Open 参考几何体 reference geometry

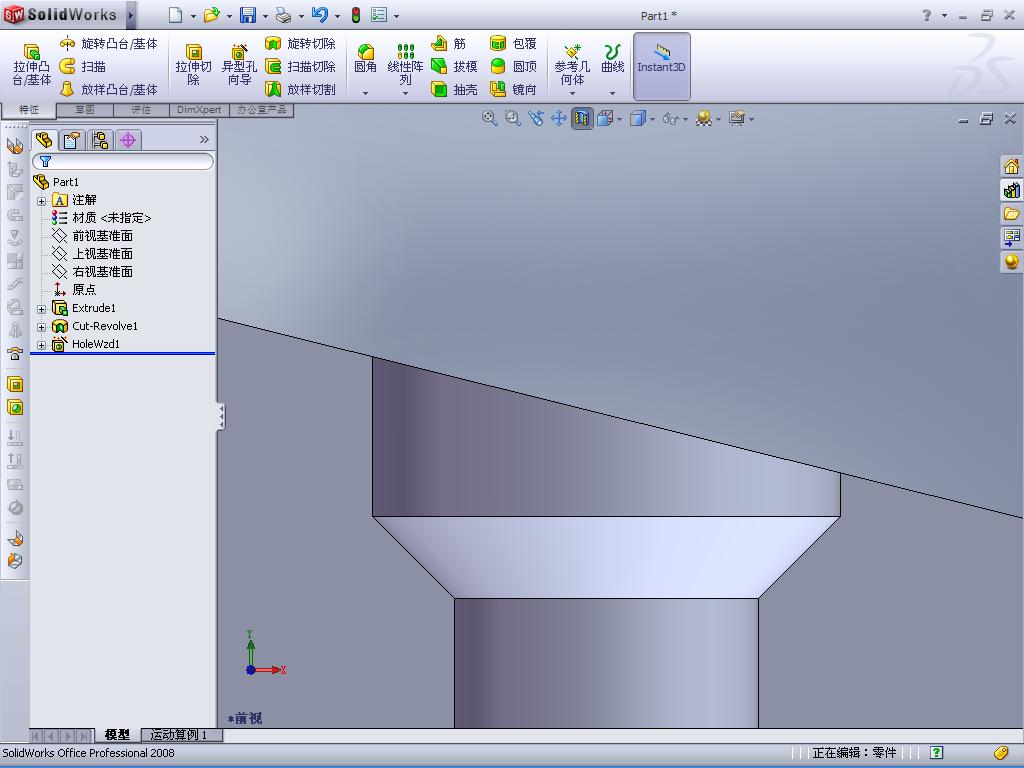tap(572, 65)
